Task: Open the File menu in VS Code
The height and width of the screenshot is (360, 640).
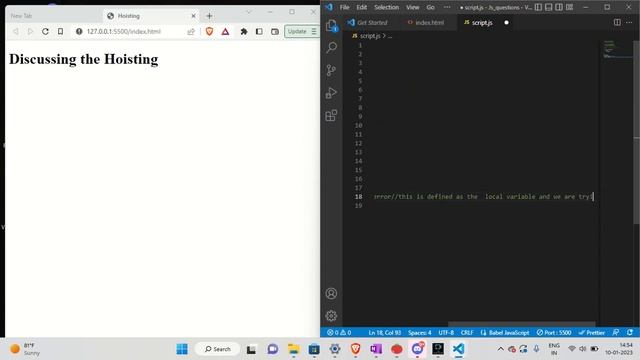Action: point(344,7)
